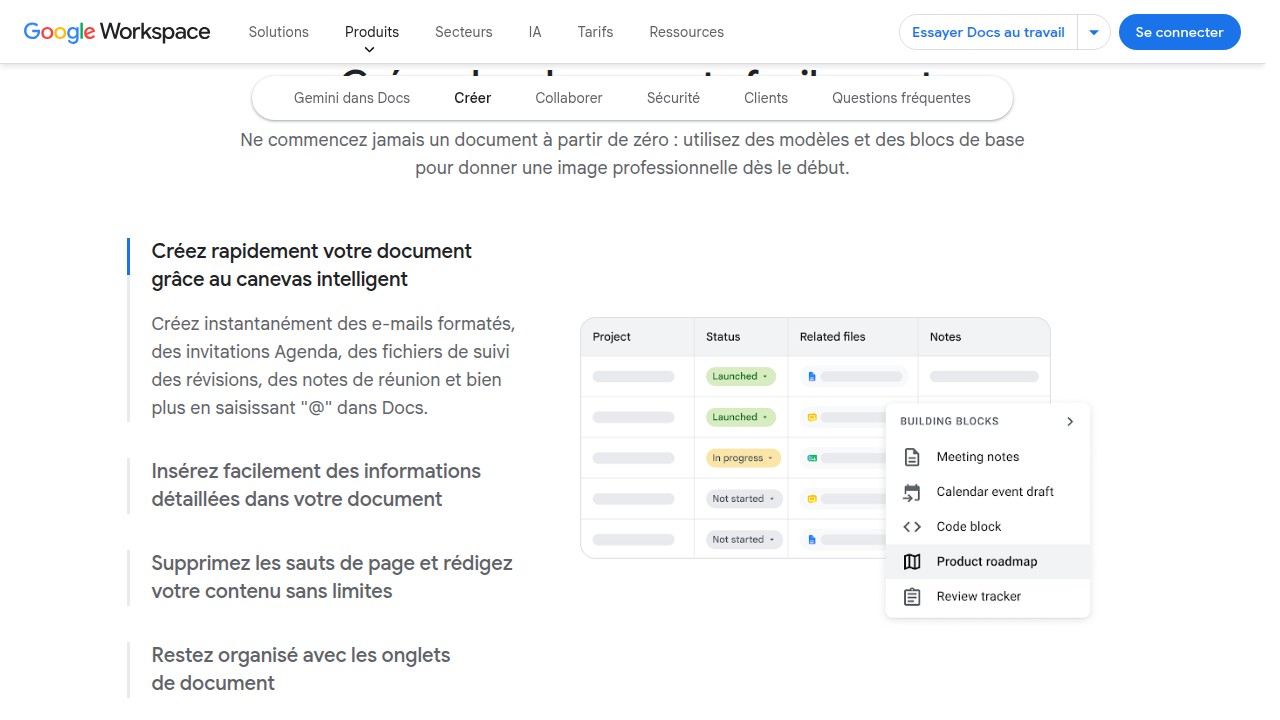Click the Code block brackets icon
Screen dimensions: 1280x720
click(912, 527)
